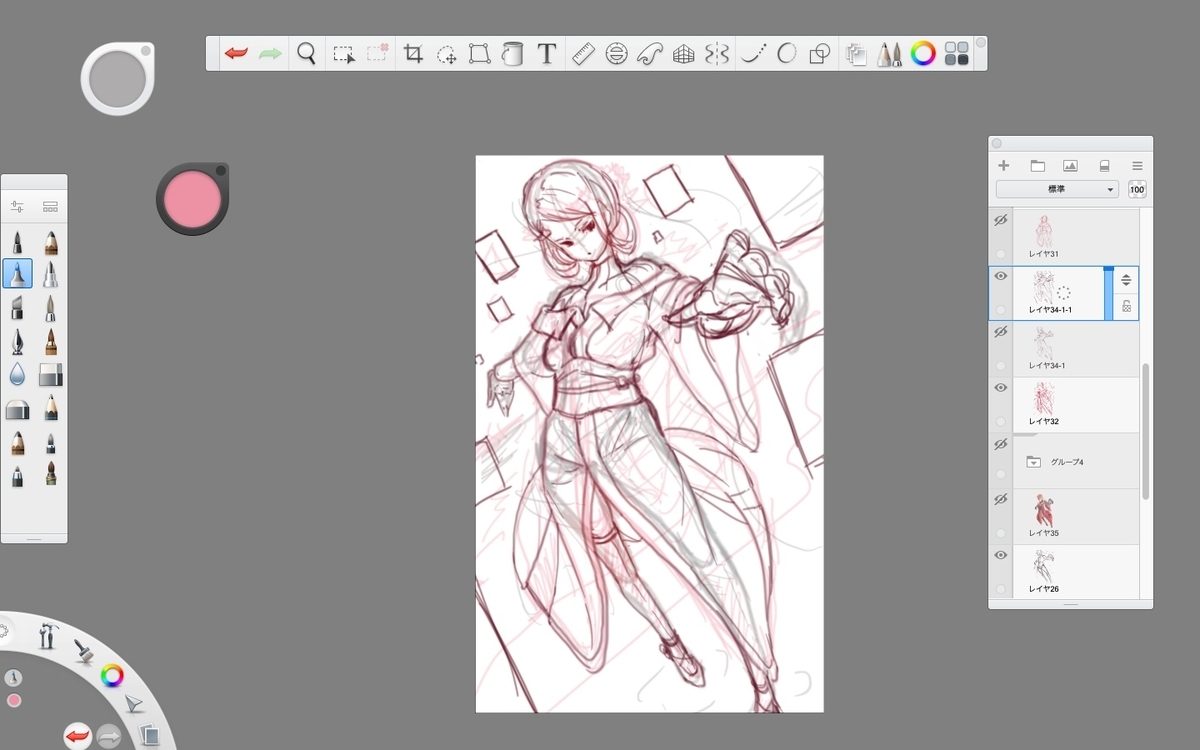The height and width of the screenshot is (750, 1200).
Task: Open brush properties sliders in brush palette
Action: pyautogui.click(x=17, y=207)
